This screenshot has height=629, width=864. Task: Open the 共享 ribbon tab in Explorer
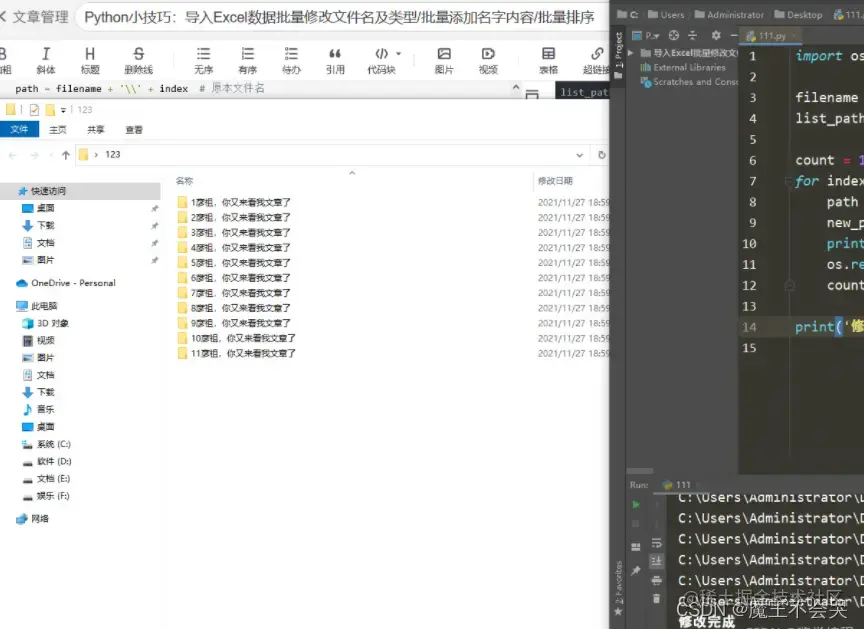[95, 129]
